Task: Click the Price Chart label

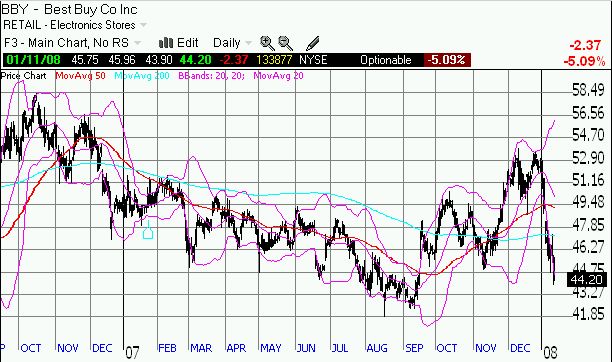Action: [x=23, y=75]
